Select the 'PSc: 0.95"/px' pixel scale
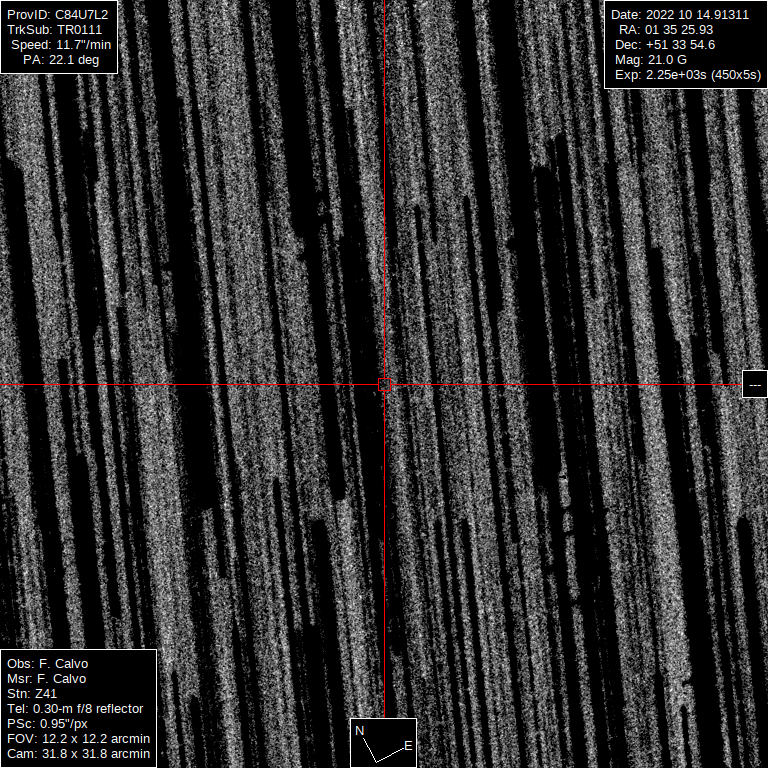The width and height of the screenshot is (768, 768). 47,724
